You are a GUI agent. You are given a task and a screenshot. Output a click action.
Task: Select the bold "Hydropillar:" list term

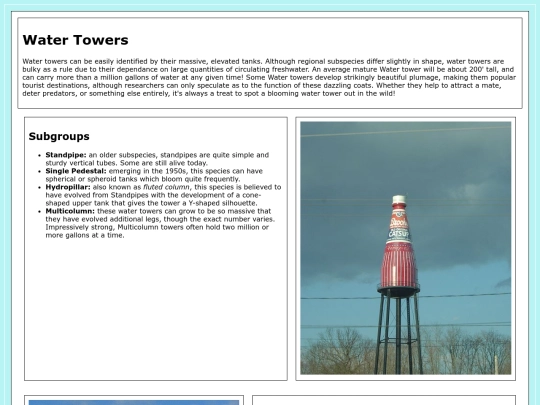click(68, 187)
